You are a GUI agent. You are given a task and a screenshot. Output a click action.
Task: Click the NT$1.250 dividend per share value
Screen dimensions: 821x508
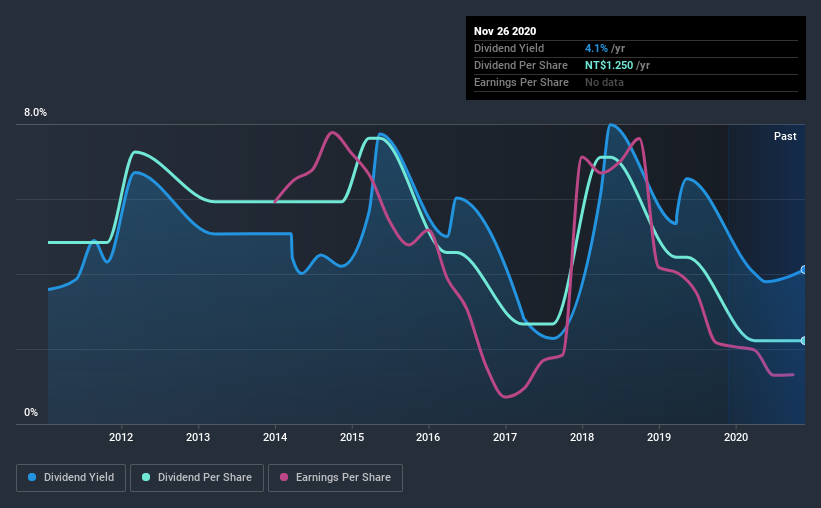pos(609,65)
